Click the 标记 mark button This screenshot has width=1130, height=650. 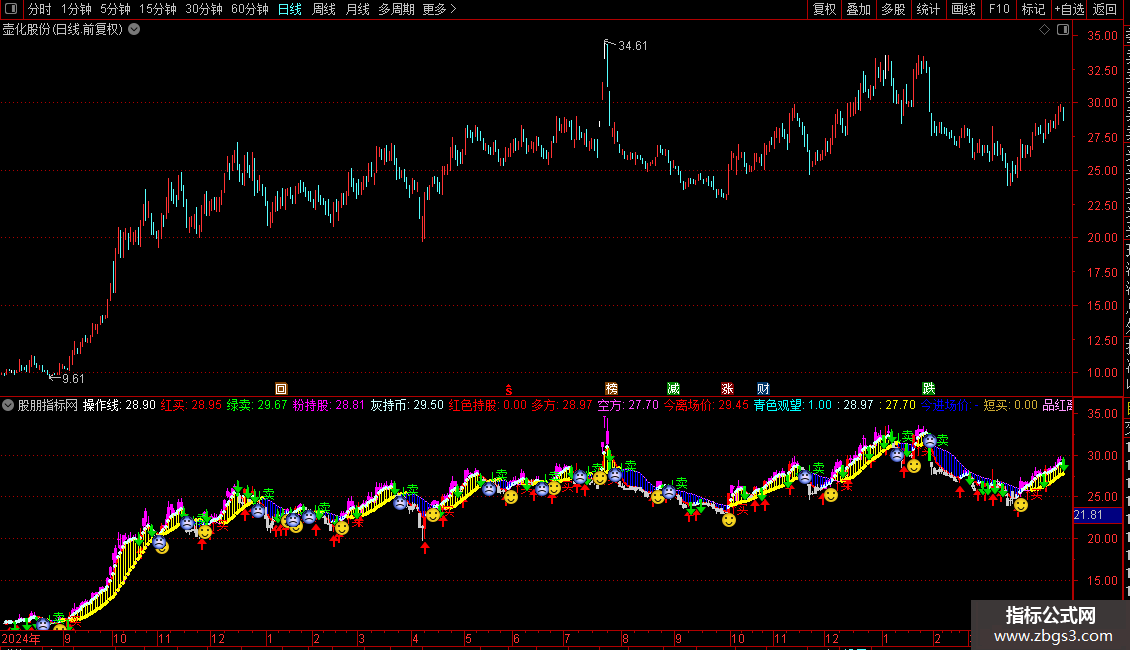click(x=1033, y=9)
